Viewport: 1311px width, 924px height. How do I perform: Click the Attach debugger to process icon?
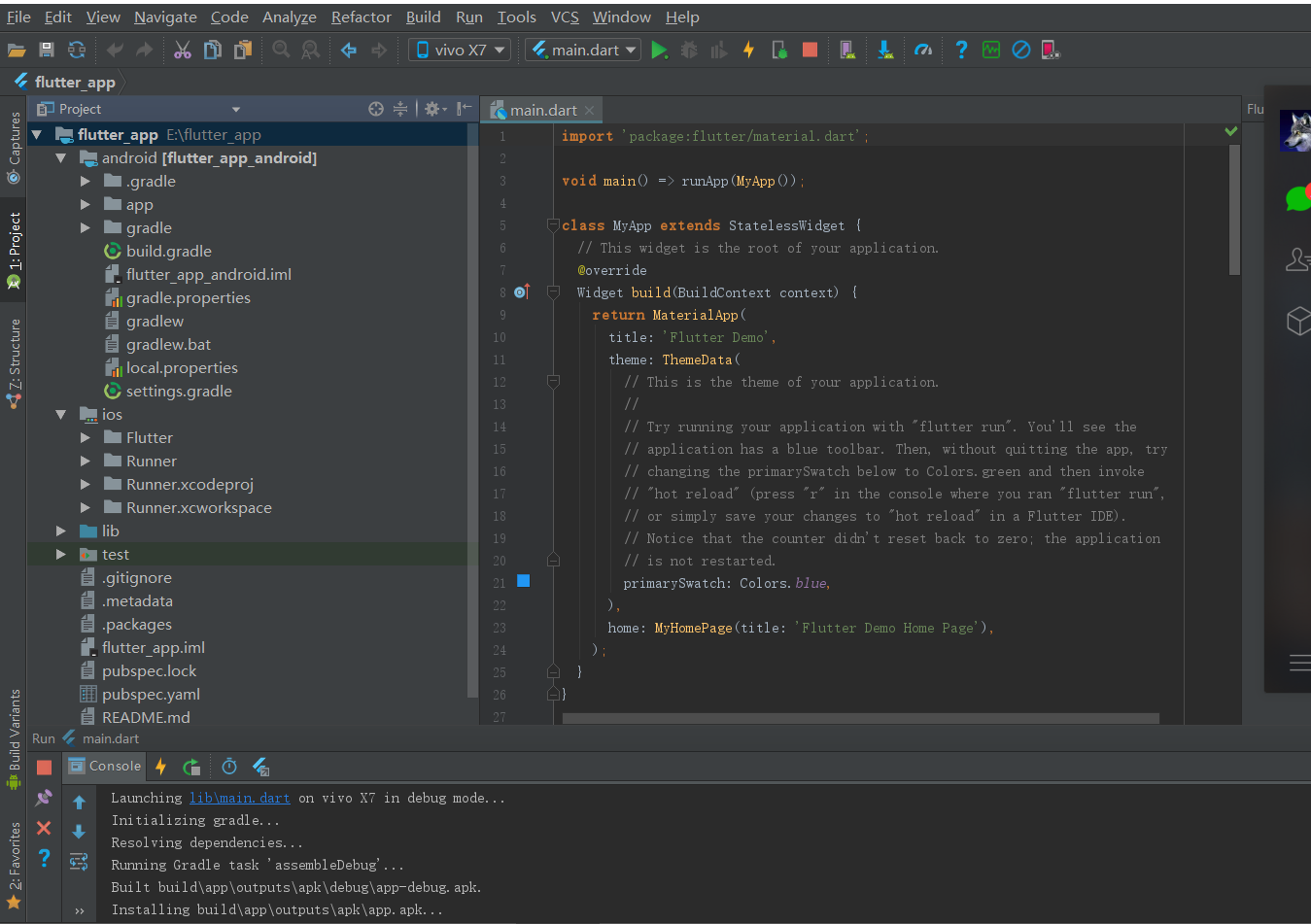point(779,50)
